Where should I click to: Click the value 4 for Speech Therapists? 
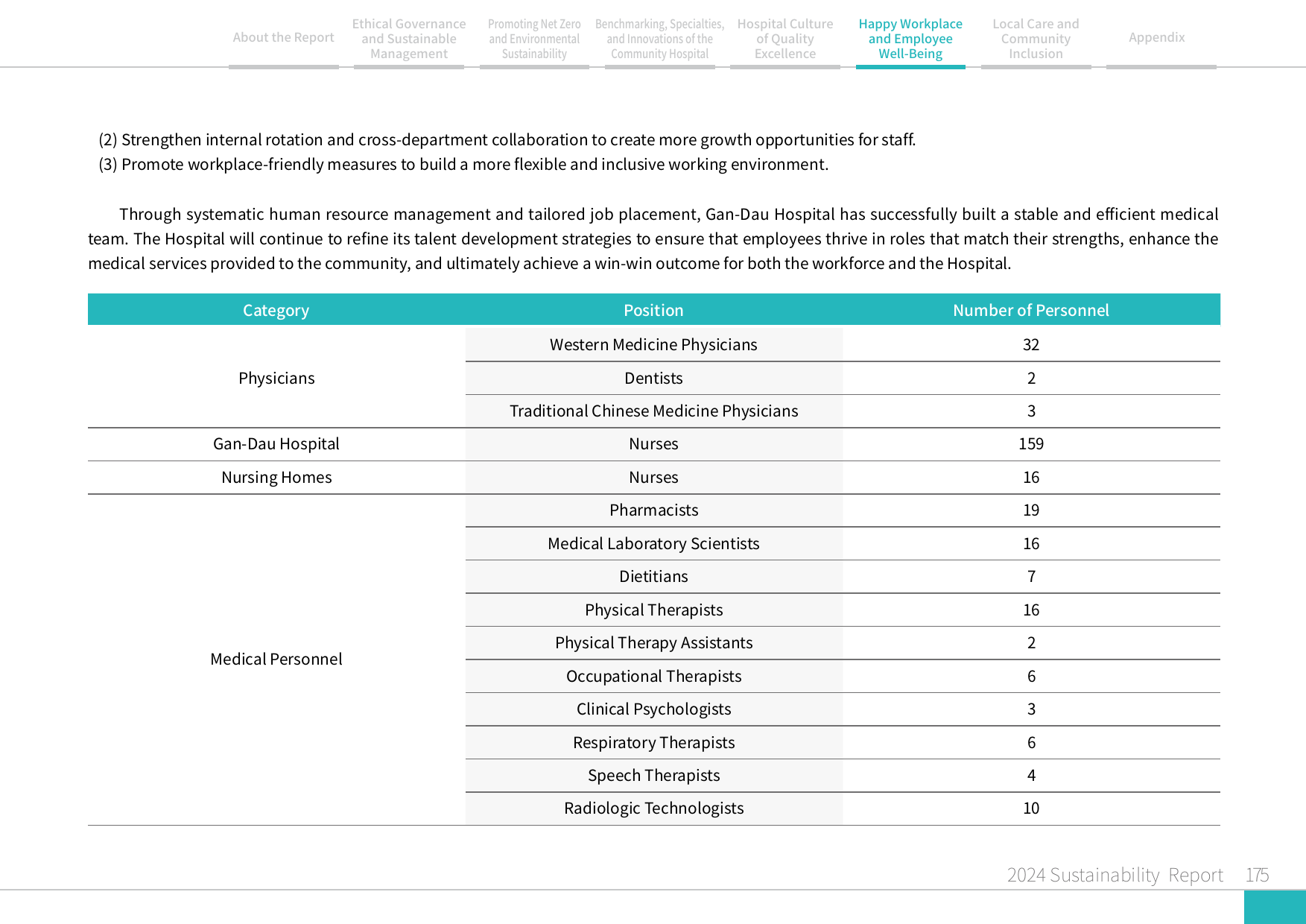coord(1031,776)
